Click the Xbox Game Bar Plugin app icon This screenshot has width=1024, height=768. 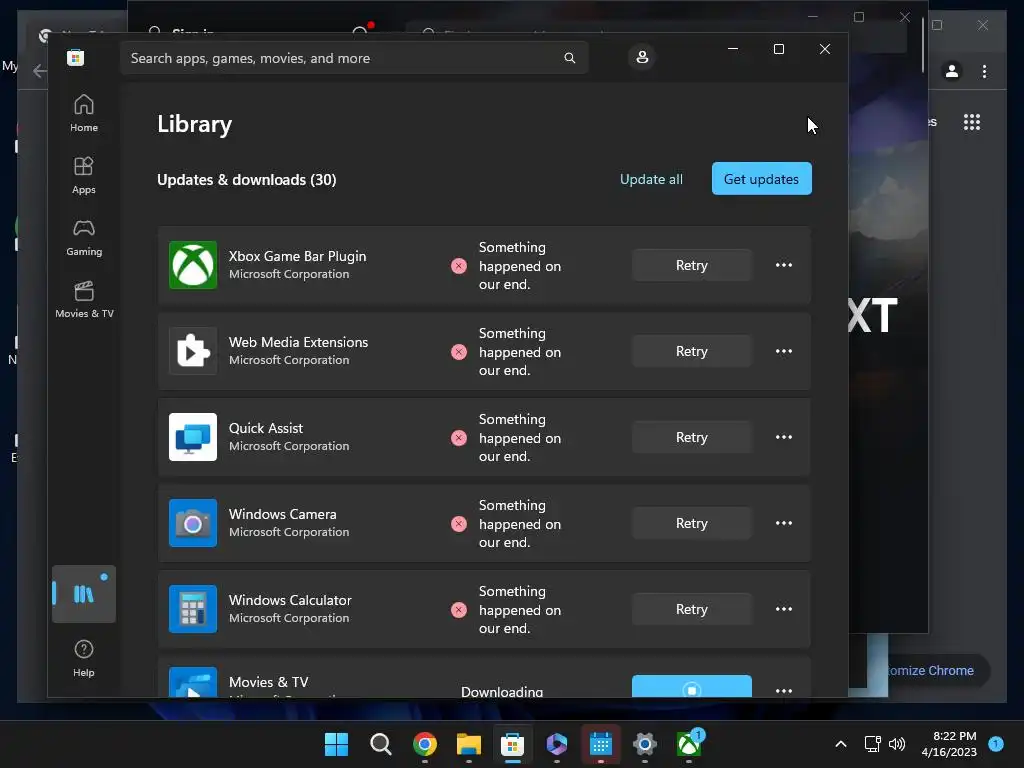tap(193, 265)
